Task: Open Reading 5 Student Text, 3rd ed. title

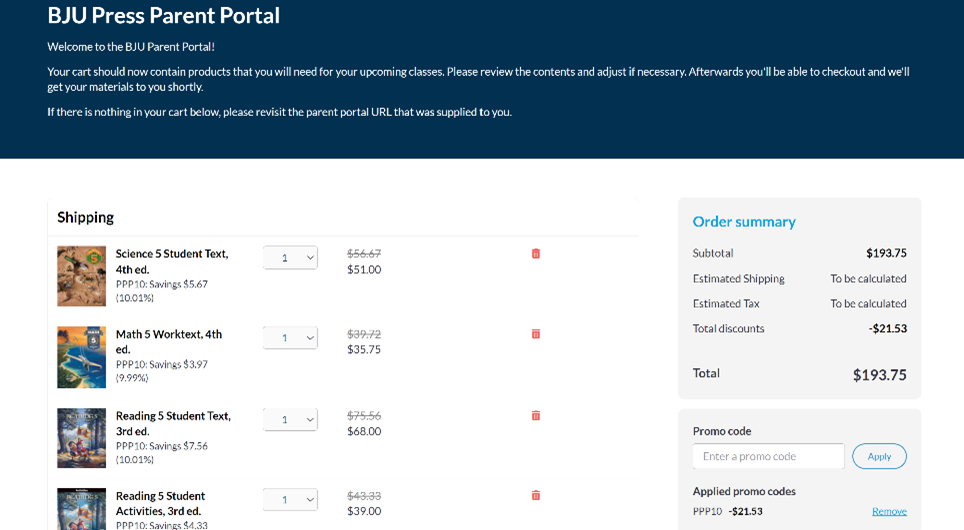Action: click(173, 424)
